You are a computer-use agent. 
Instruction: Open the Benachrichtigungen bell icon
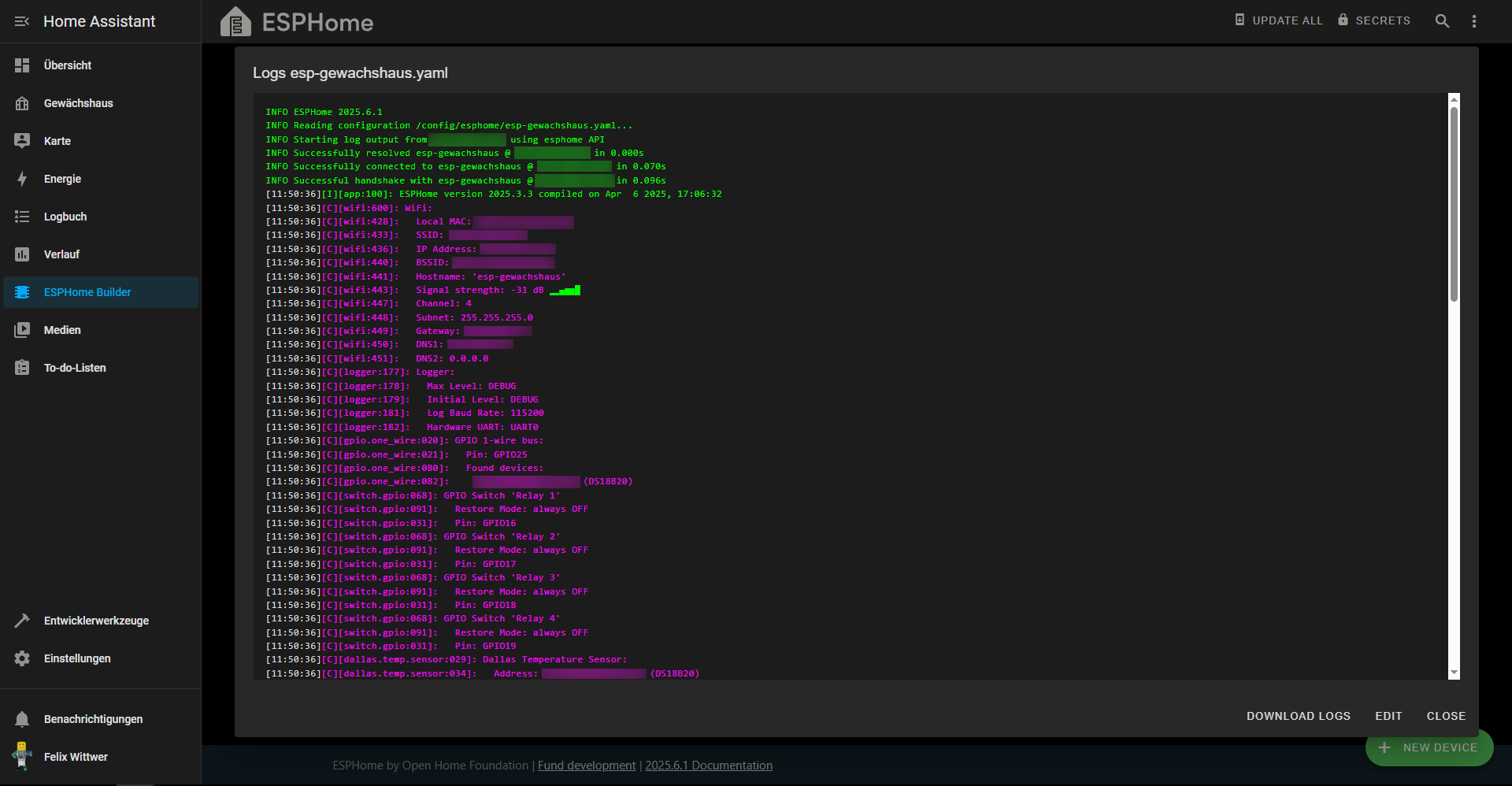22,719
